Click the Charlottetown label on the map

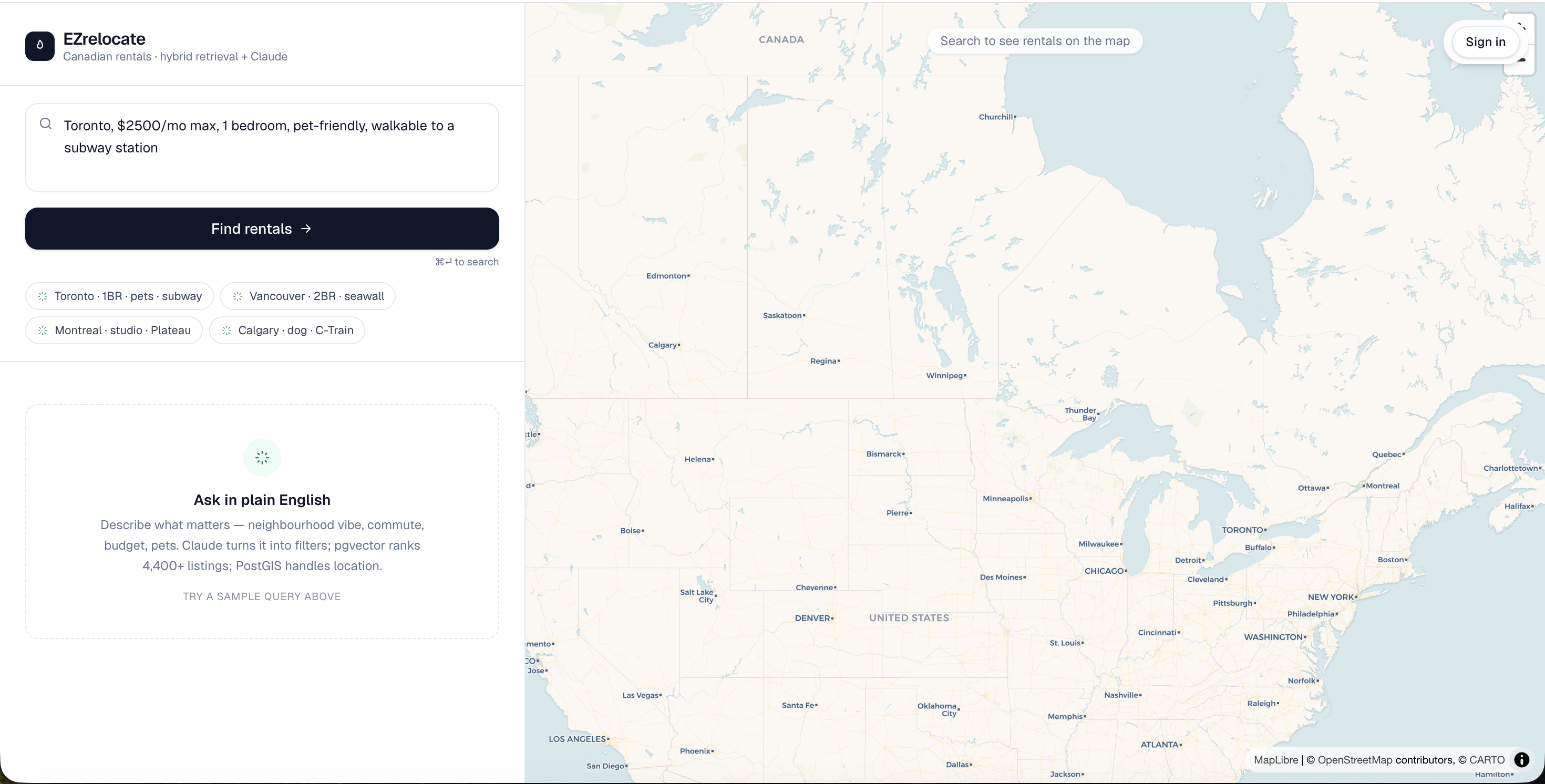(x=1510, y=469)
